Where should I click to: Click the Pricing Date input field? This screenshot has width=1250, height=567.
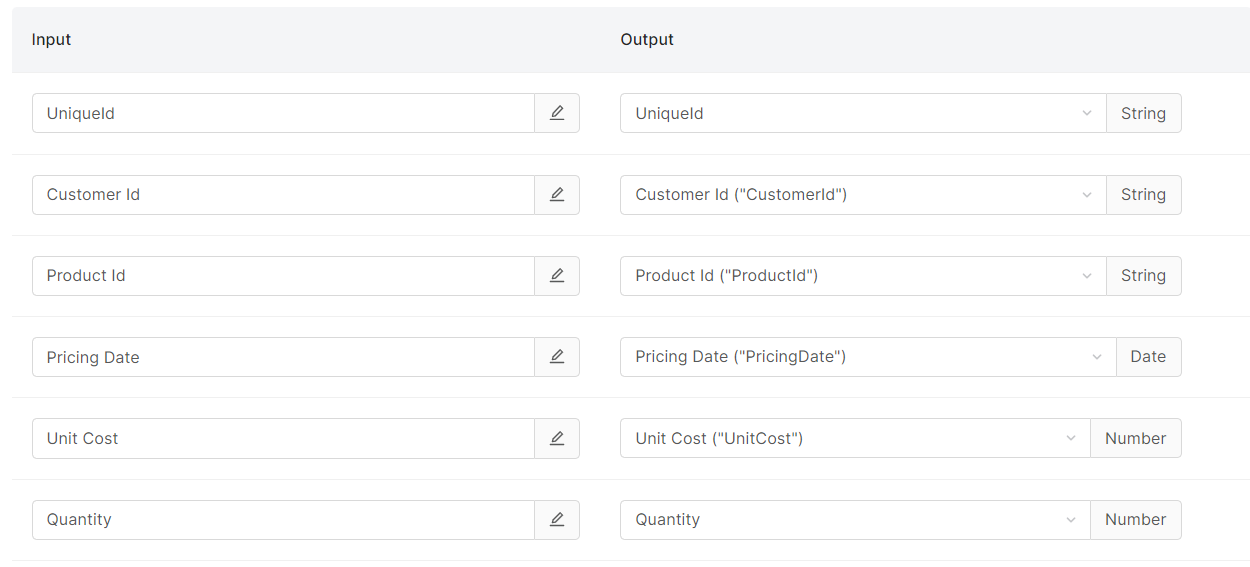(x=283, y=357)
